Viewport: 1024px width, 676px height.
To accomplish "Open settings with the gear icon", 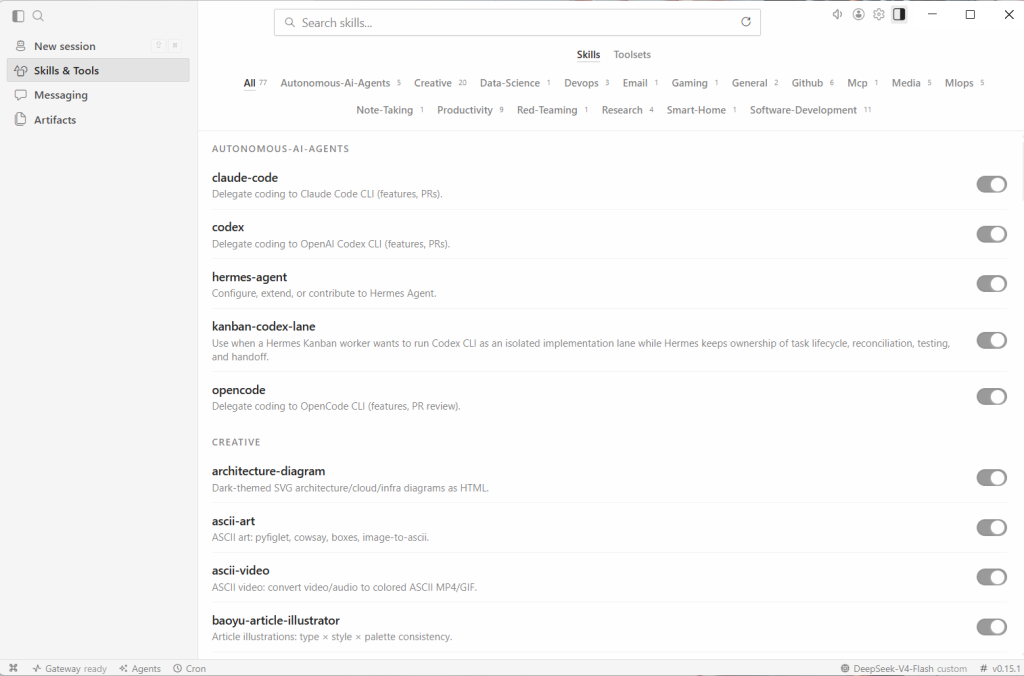I will (x=878, y=14).
